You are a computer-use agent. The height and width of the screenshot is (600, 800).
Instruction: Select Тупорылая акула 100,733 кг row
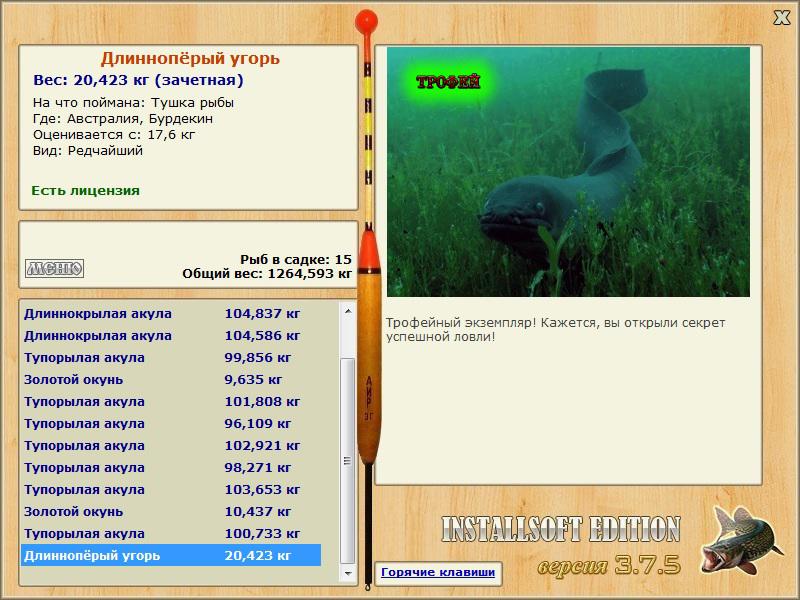pyautogui.click(x=171, y=533)
